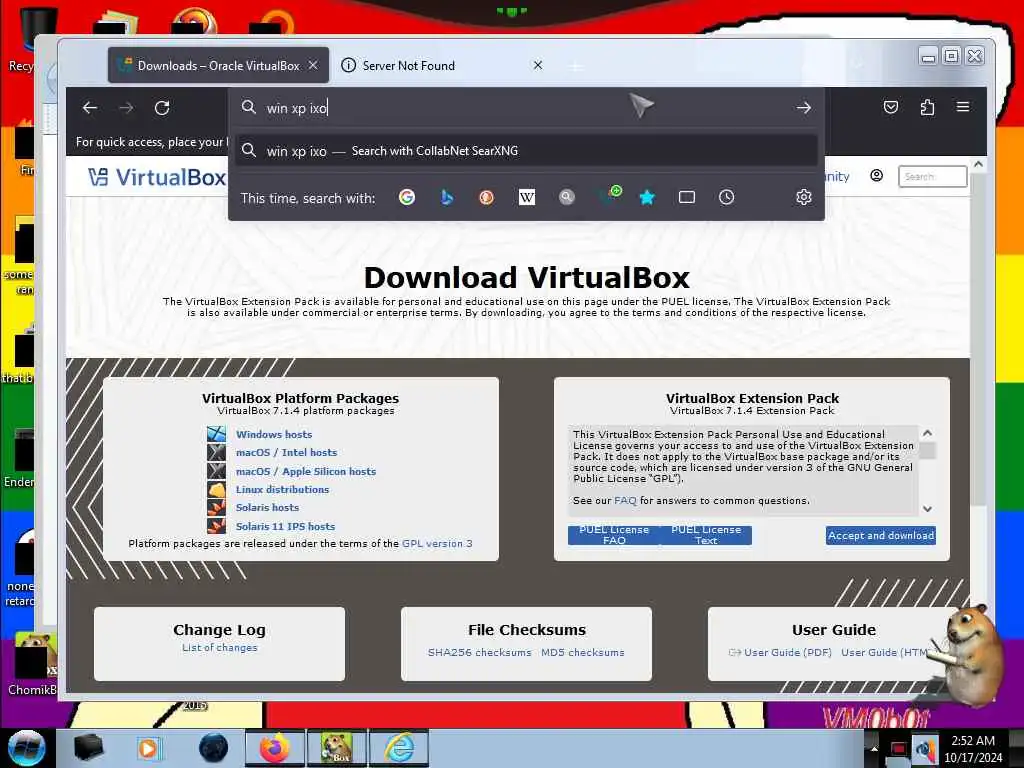Open GPL version 3 link
This screenshot has height=768, width=1024.
pos(437,543)
